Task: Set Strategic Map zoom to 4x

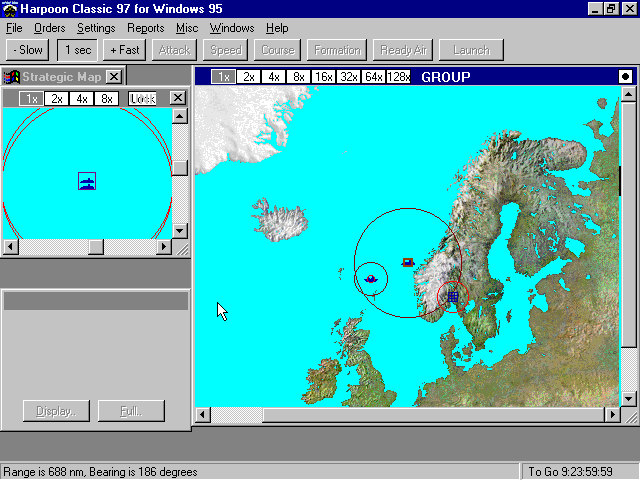Action: point(82,99)
